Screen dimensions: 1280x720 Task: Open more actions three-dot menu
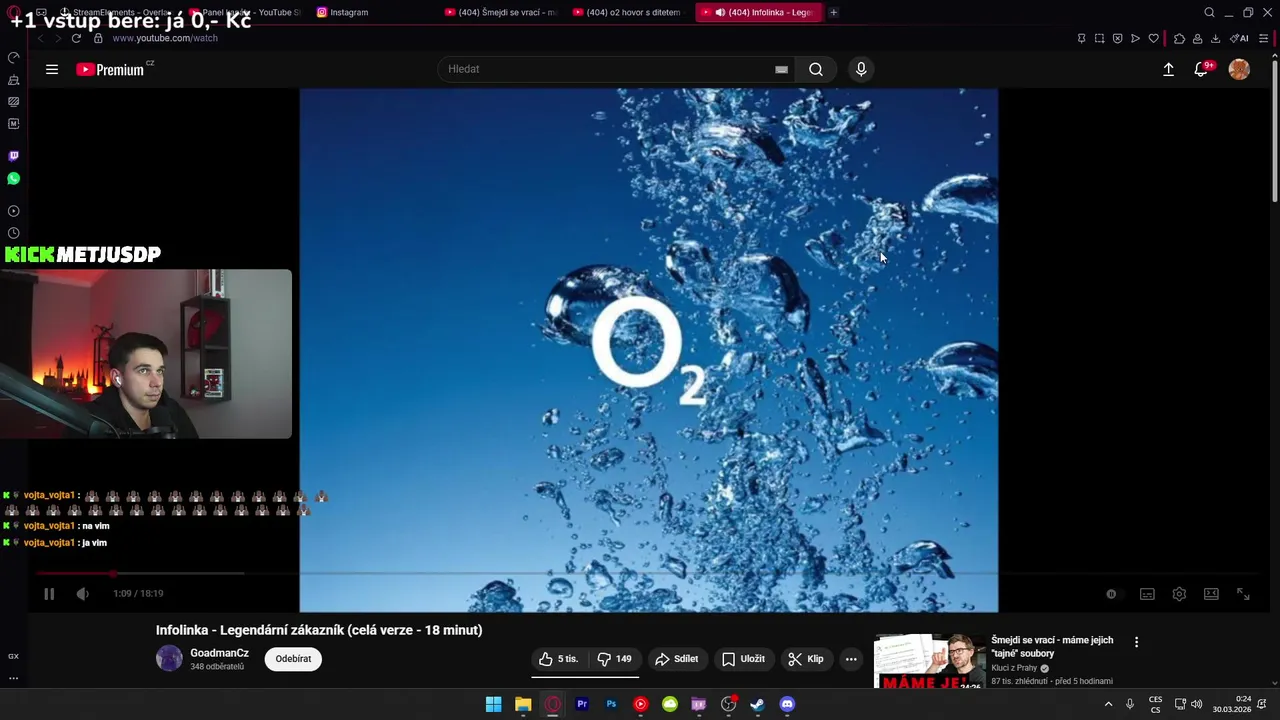tap(851, 659)
